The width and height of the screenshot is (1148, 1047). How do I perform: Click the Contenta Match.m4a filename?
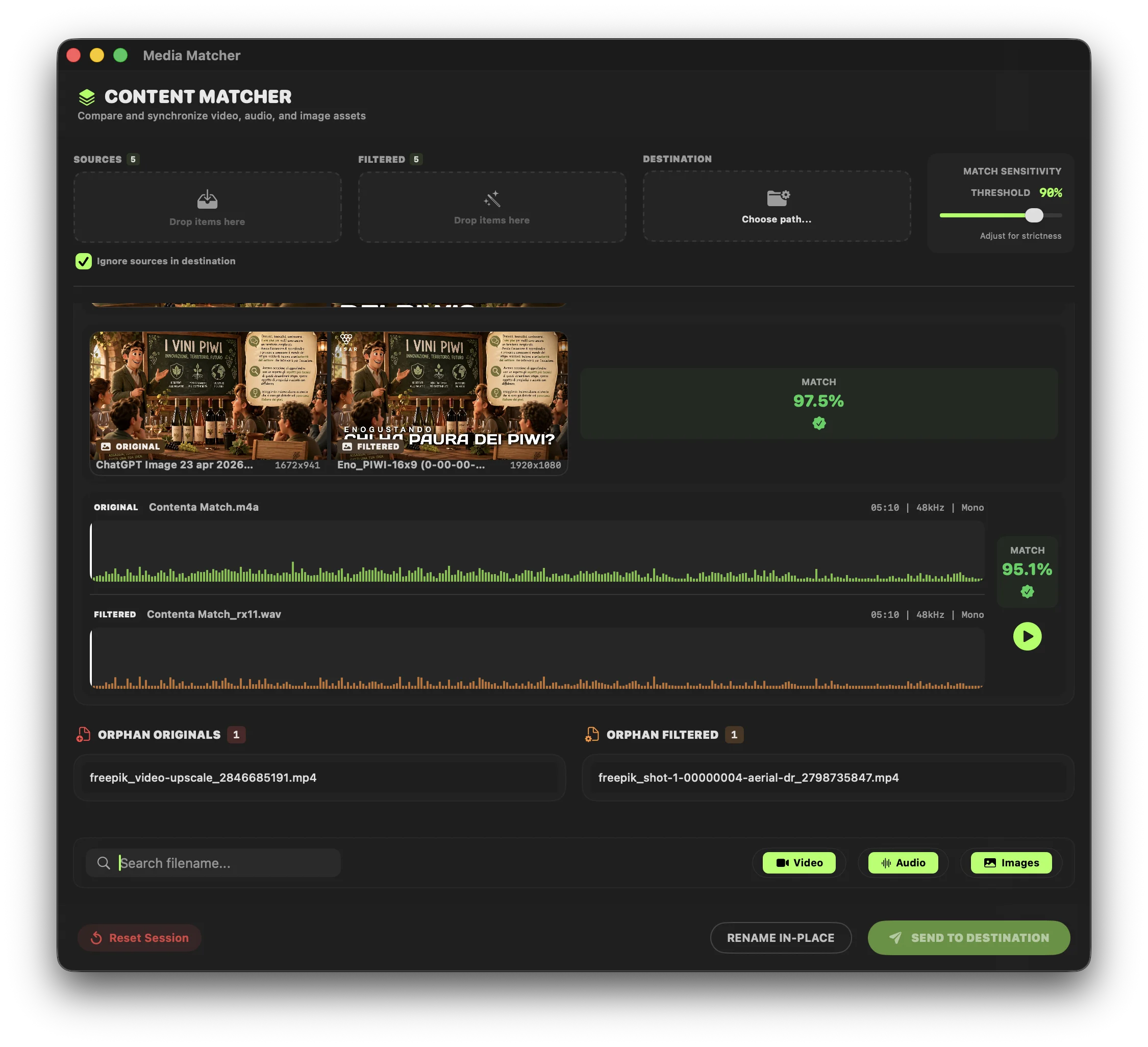204,507
